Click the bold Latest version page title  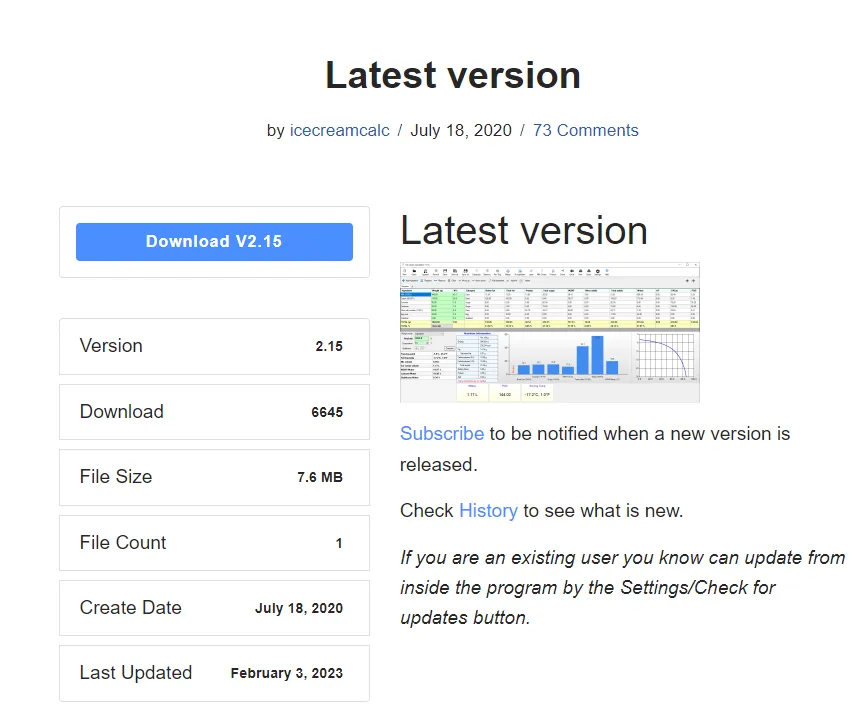pyautogui.click(x=453, y=75)
